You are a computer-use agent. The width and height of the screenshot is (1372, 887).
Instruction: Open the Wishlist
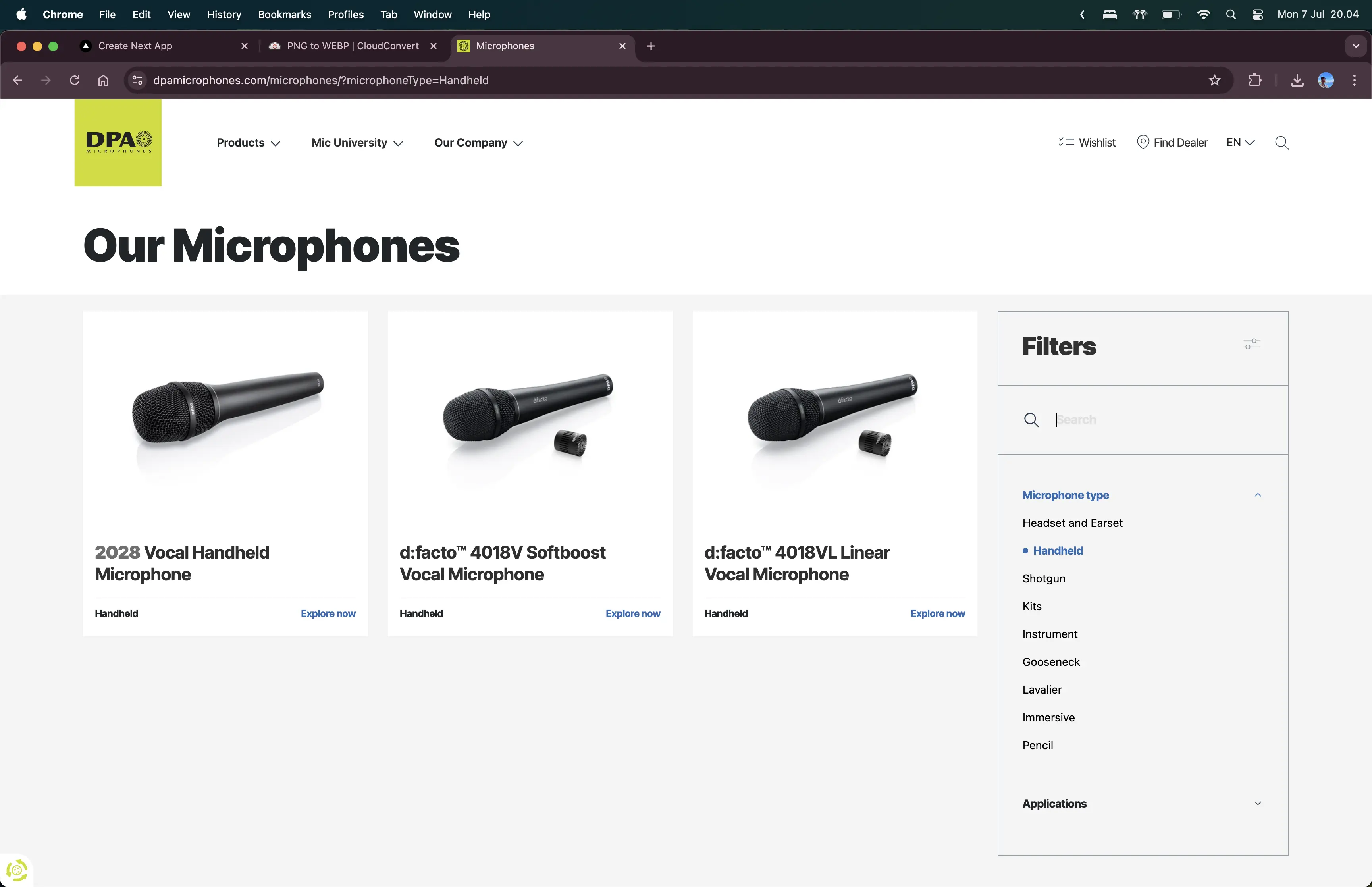click(1087, 142)
